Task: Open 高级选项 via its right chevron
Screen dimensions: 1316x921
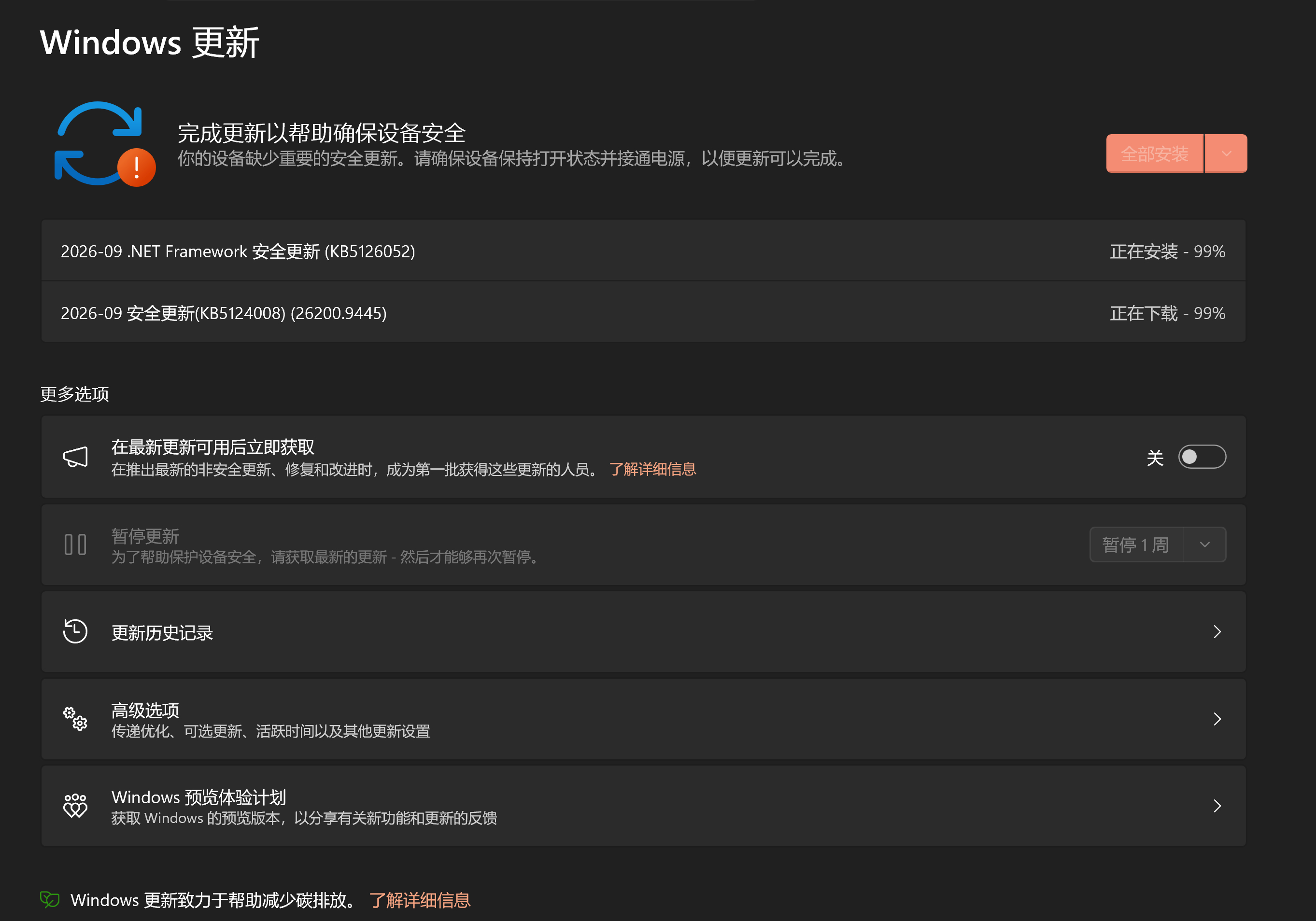Action: tap(1217, 718)
